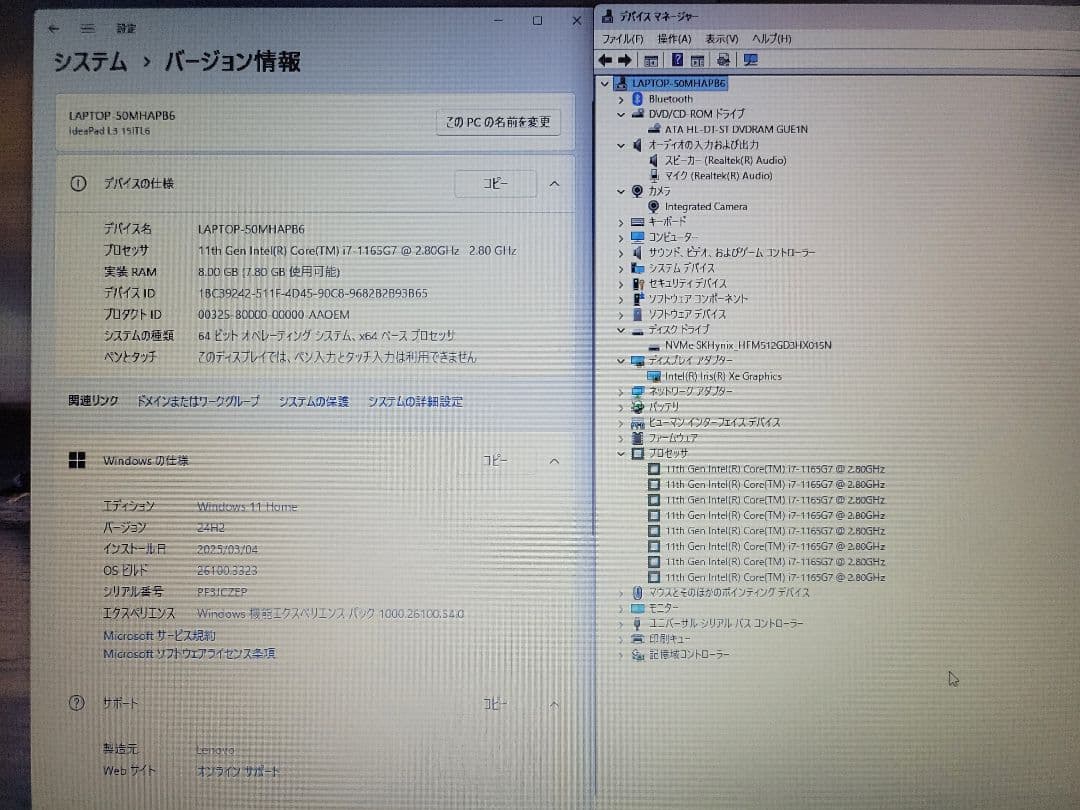Collapse the デバイスの仕様 section chevron
The width and height of the screenshot is (1080, 810).
coord(554,184)
